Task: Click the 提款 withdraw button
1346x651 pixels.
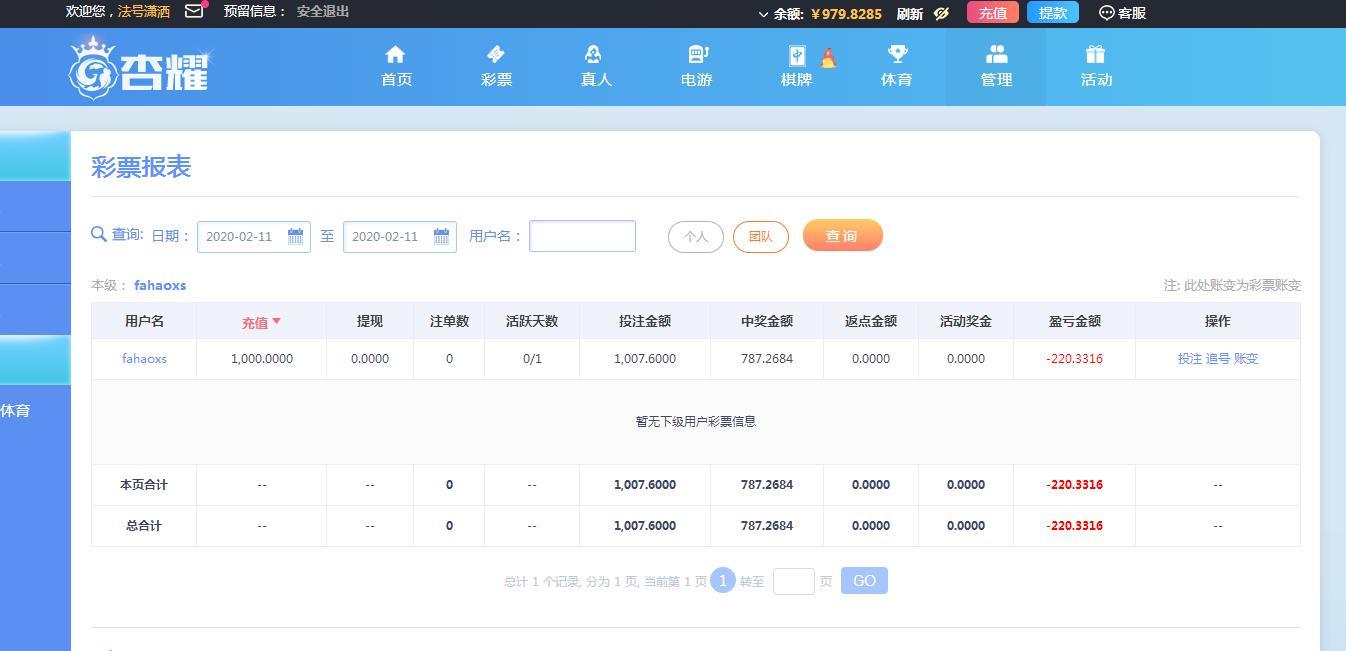Action: [1053, 13]
